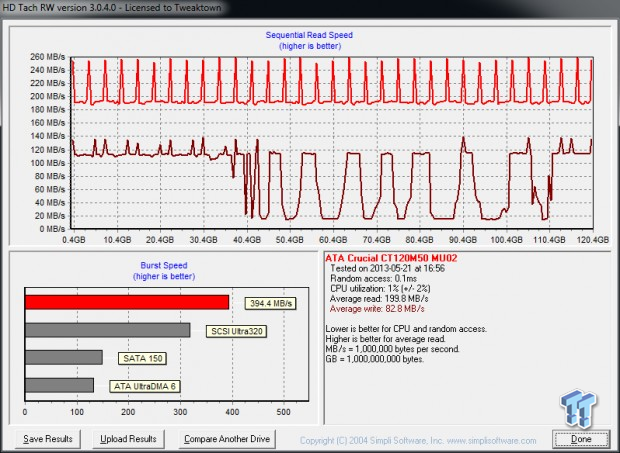Viewport: 620px width, 453px height.
Task: Click 'MB/s = 1,000,000 bytes per second' note
Action: (x=393, y=349)
